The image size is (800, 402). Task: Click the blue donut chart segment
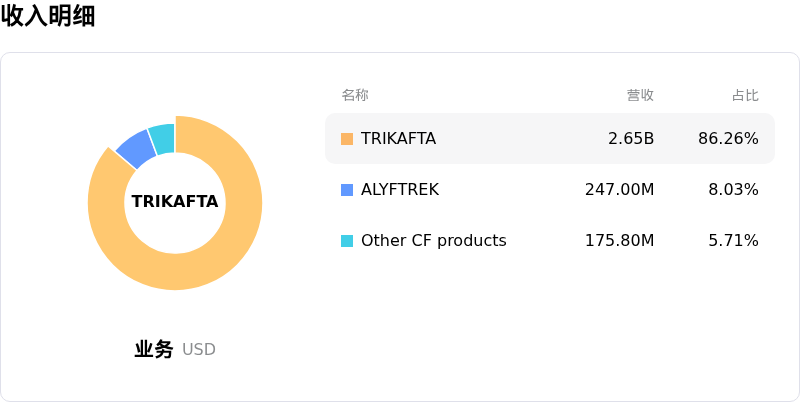(x=135, y=148)
